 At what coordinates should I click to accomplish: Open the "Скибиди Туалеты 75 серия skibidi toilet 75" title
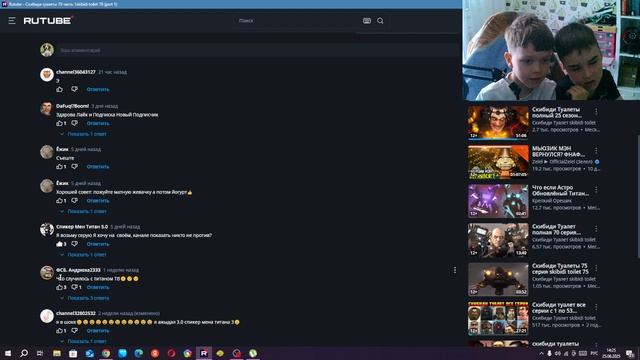tap(560, 269)
